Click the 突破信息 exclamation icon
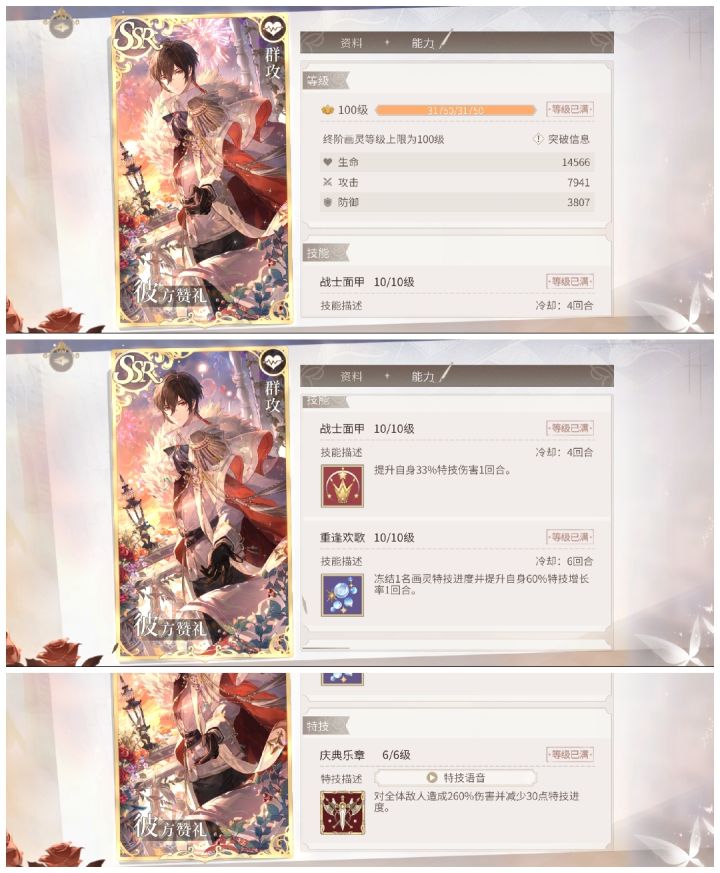720x873 pixels. tap(538, 139)
